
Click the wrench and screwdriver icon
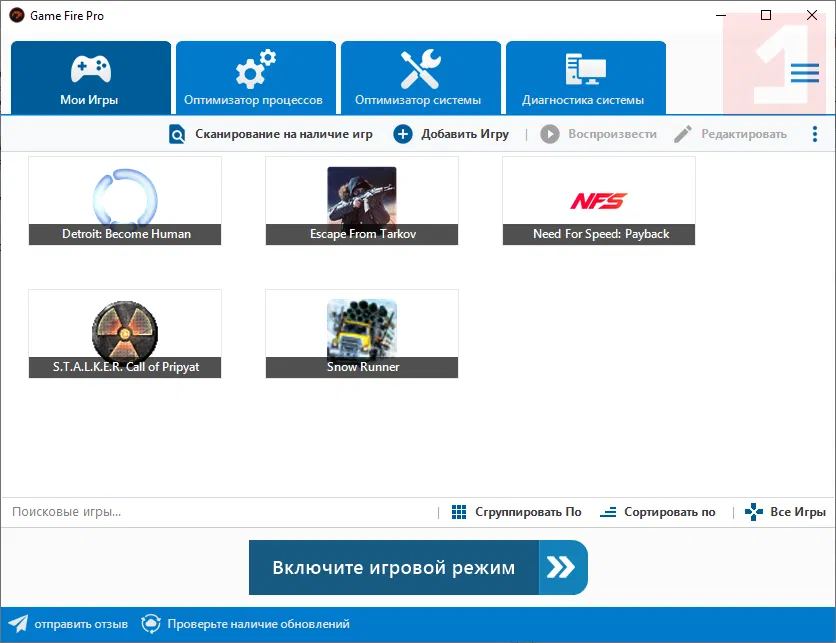[421, 69]
